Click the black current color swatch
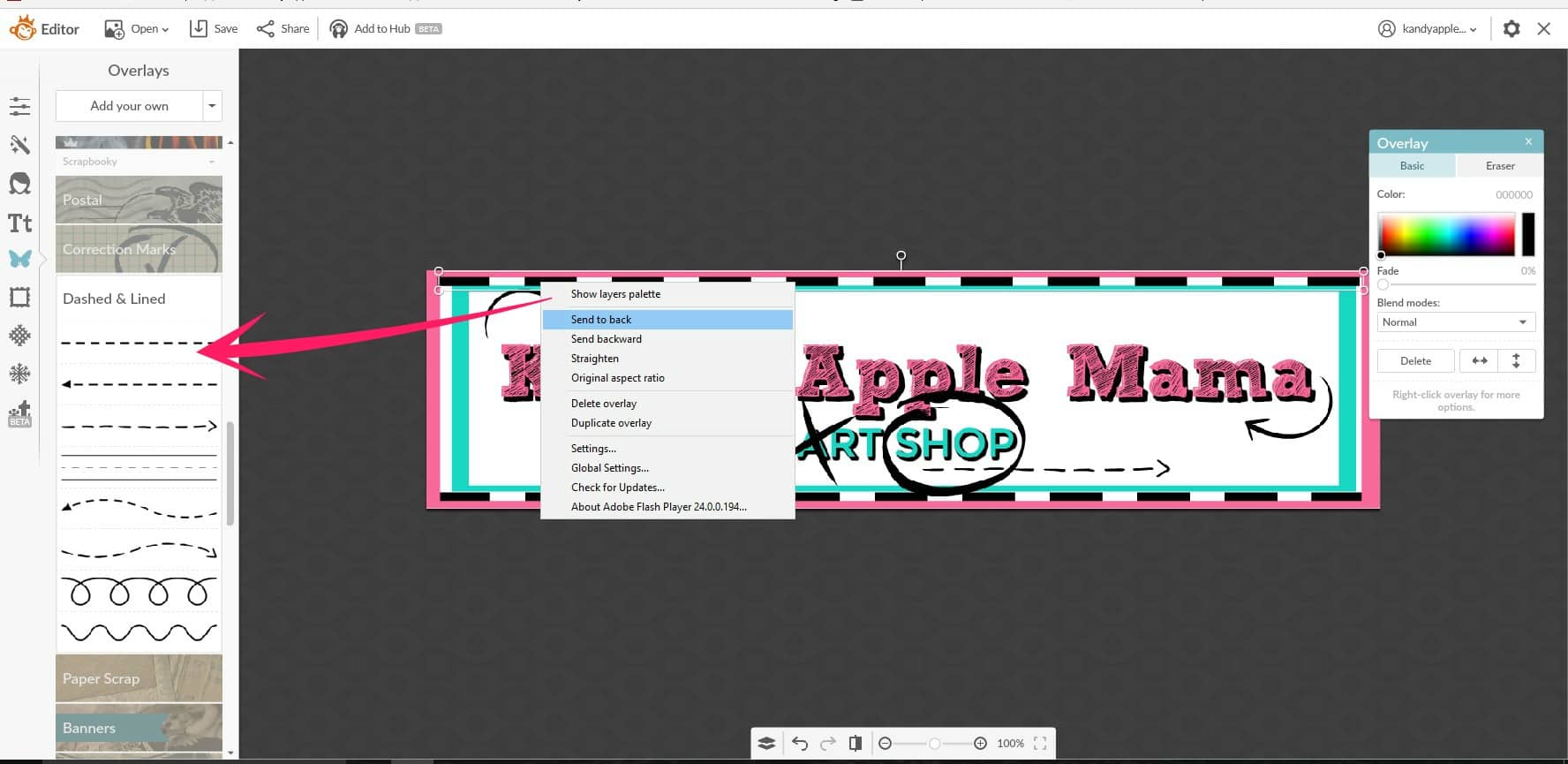The height and width of the screenshot is (764, 1568). tap(1528, 234)
